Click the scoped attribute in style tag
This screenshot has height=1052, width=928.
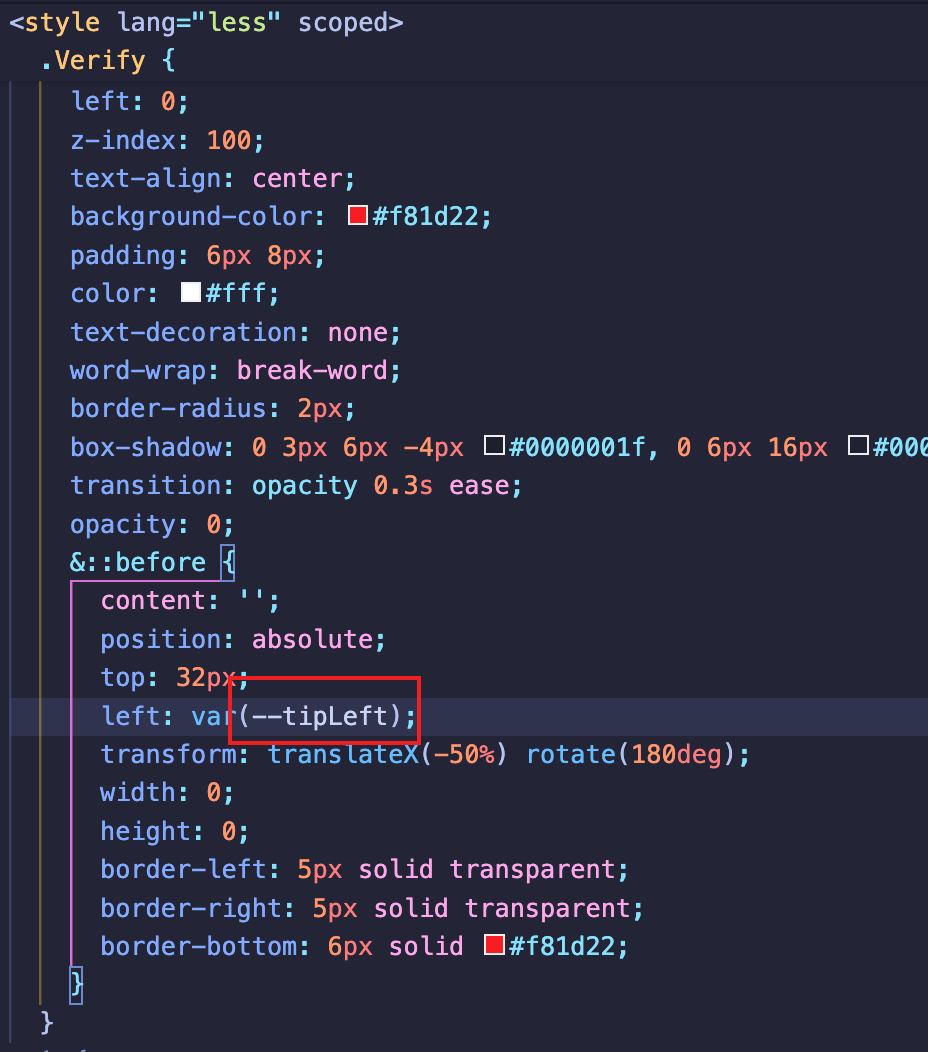[343, 22]
